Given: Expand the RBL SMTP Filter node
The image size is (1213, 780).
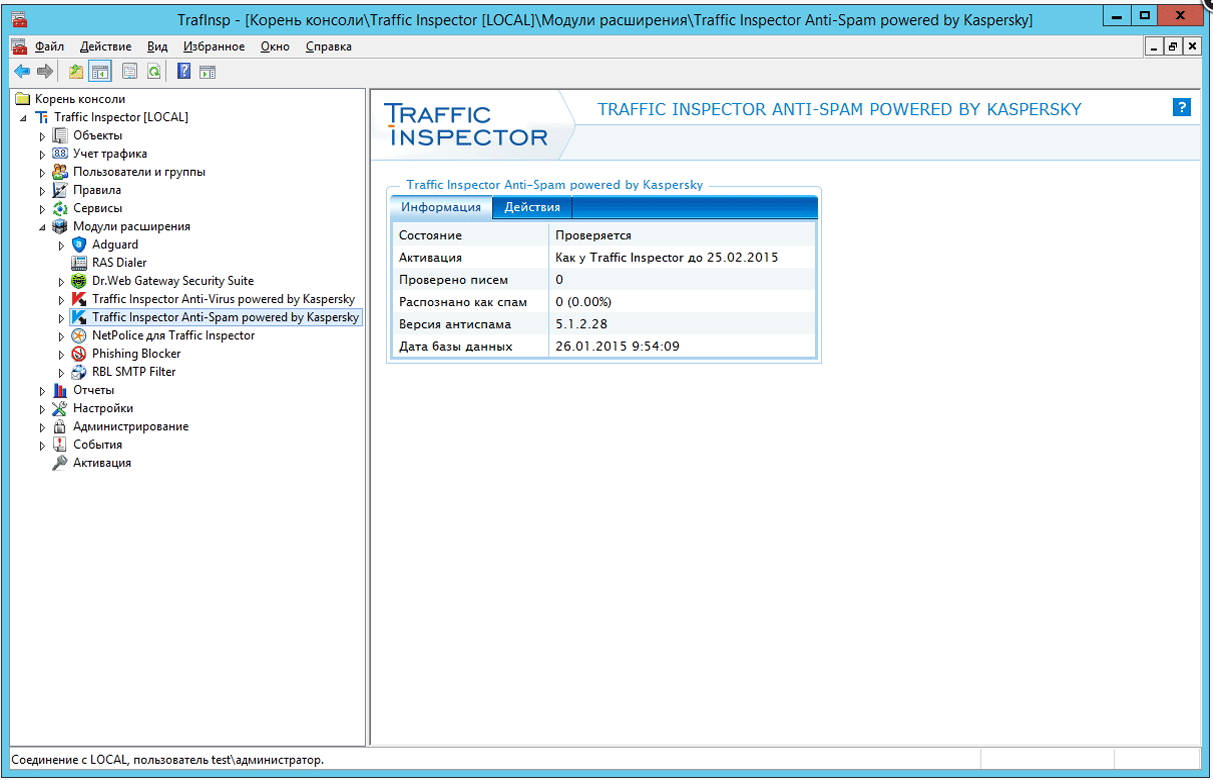Looking at the screenshot, I should click(62, 372).
